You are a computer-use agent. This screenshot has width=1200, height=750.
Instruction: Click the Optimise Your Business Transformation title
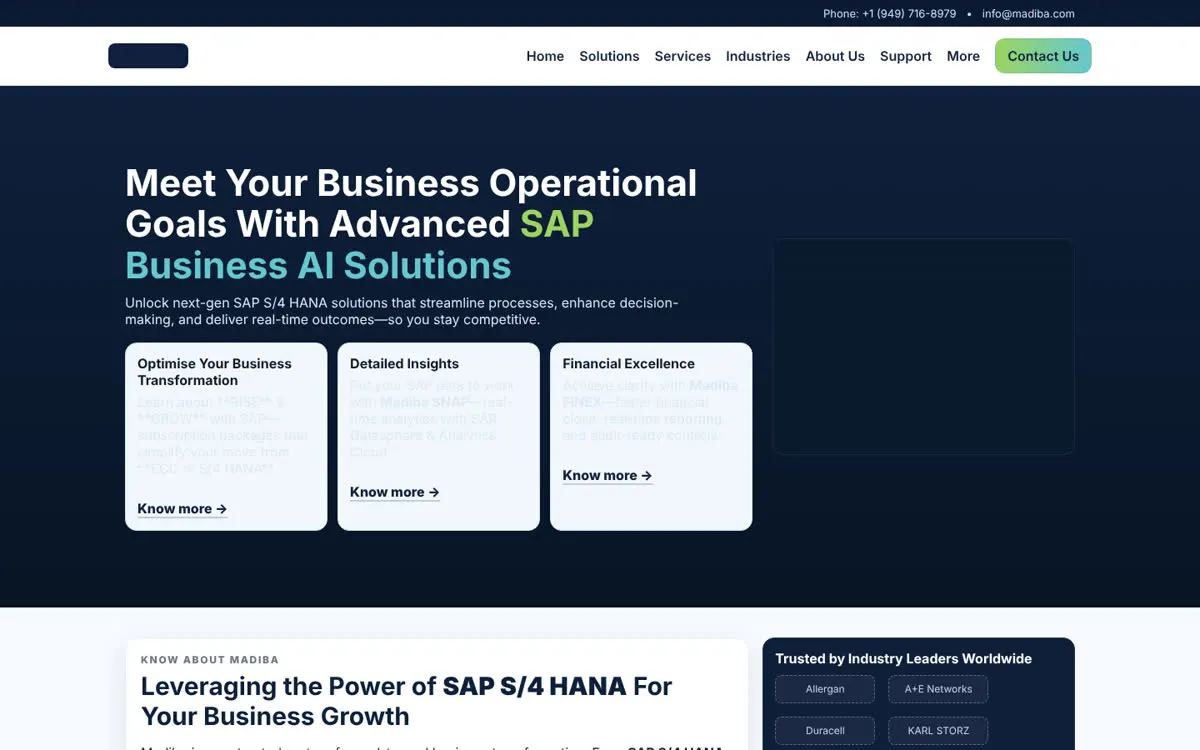point(215,372)
